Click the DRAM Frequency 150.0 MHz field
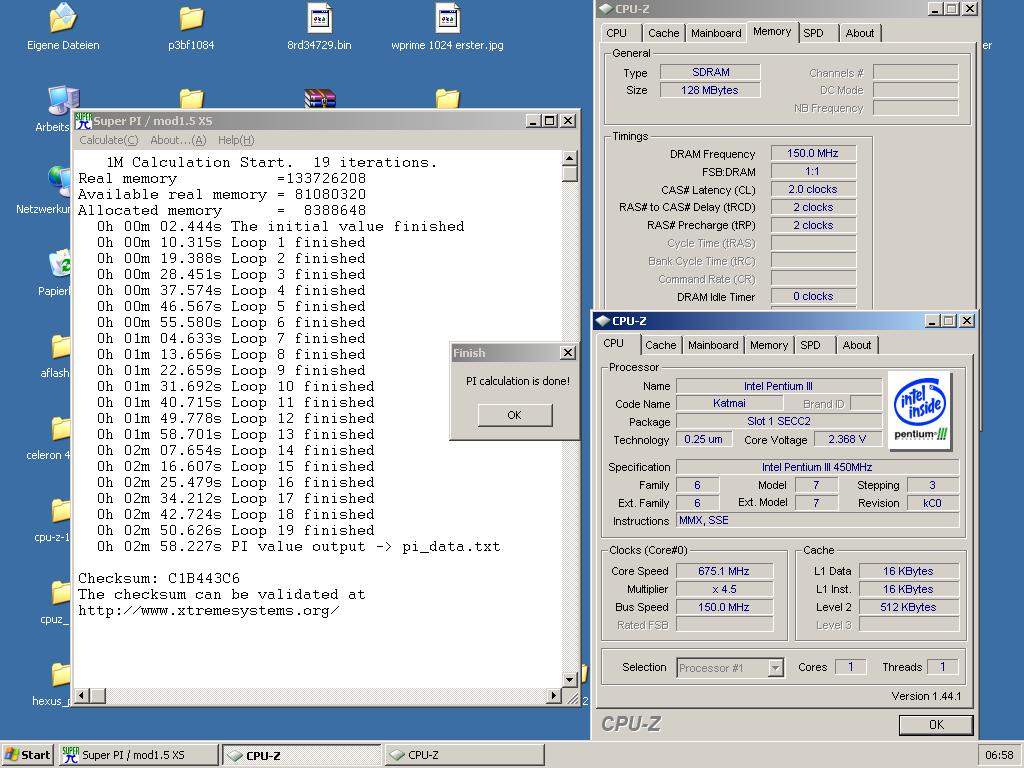 pyautogui.click(x=813, y=153)
